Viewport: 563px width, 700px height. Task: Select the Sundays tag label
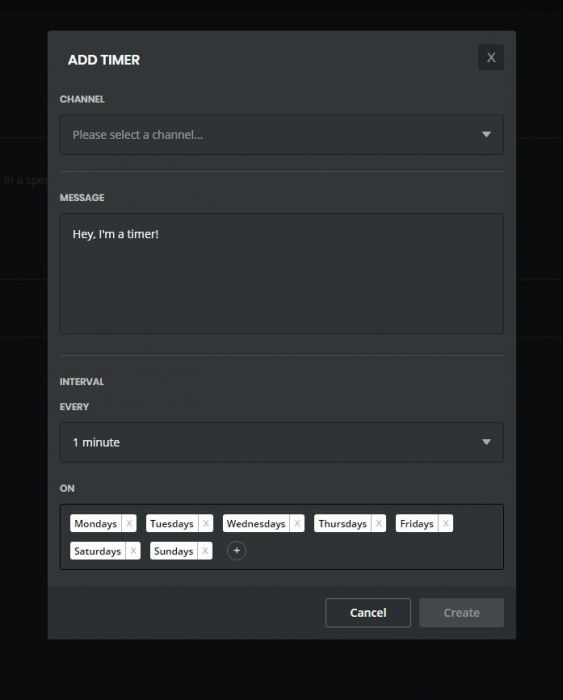(173, 551)
